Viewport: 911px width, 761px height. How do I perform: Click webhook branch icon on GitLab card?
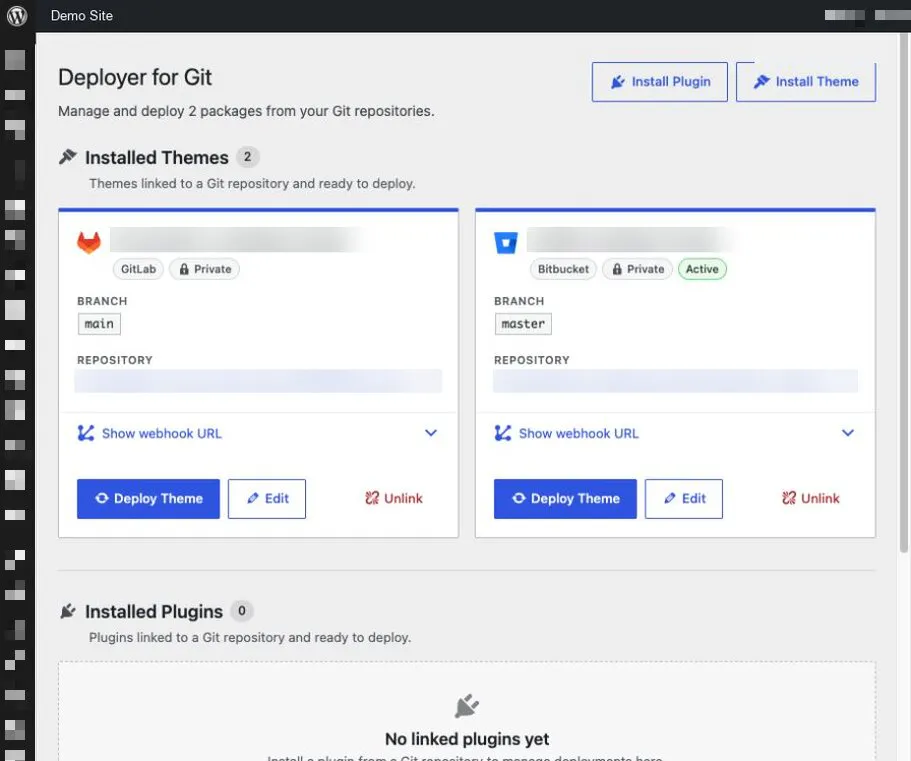(85, 433)
